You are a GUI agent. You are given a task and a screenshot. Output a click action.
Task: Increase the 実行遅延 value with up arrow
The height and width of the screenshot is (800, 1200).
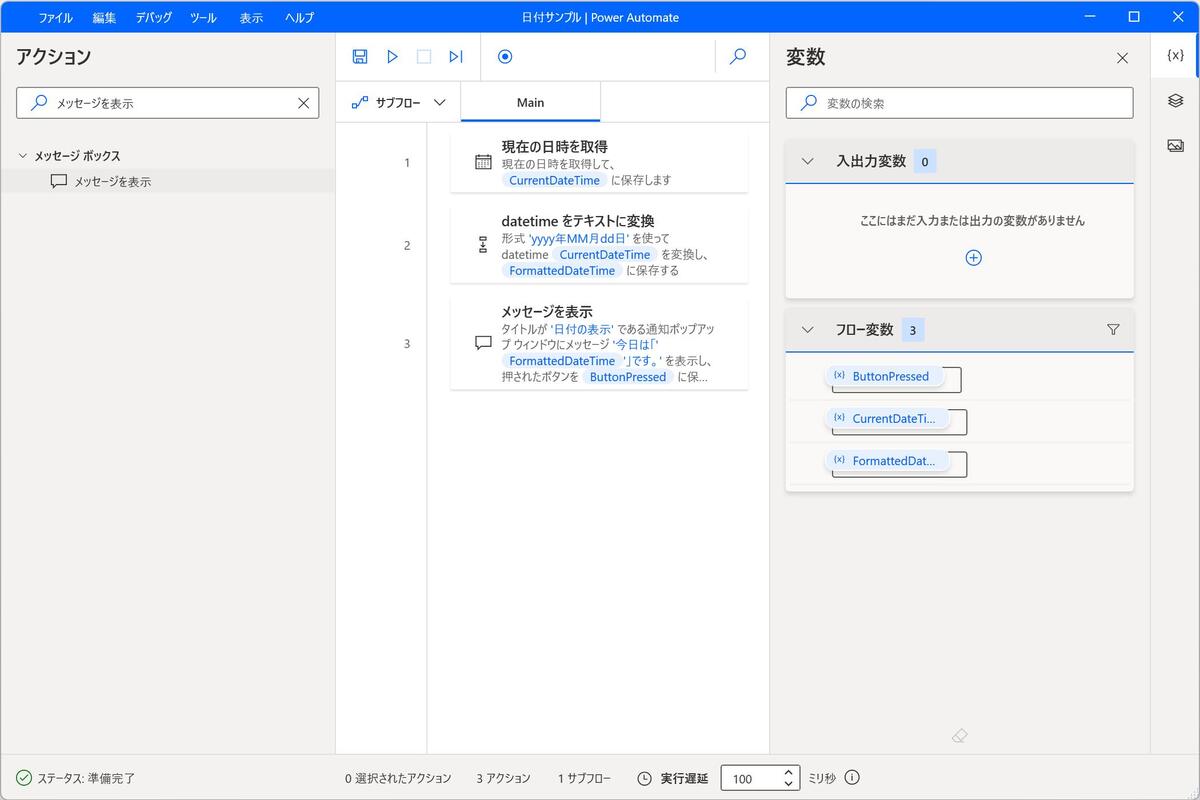coord(788,772)
